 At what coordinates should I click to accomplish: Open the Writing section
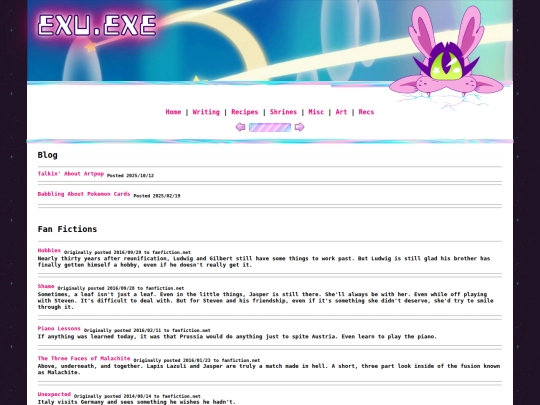pos(206,112)
